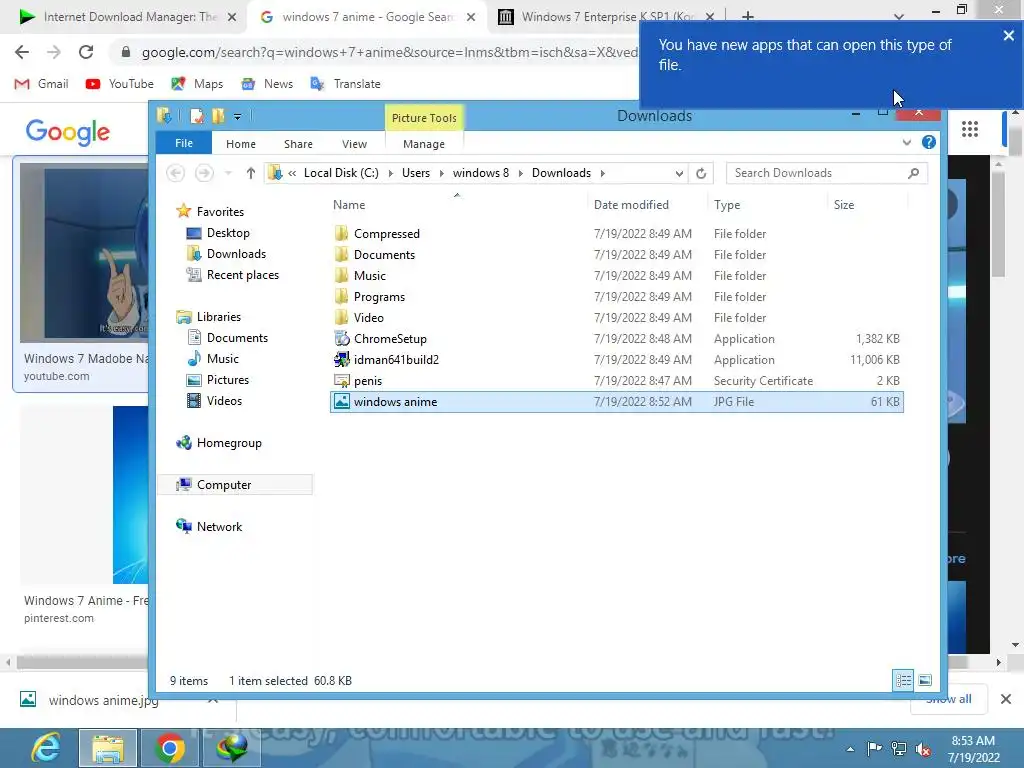Viewport: 1024px width, 768px height.
Task: Click the muted volume tray icon
Action: [923, 749]
